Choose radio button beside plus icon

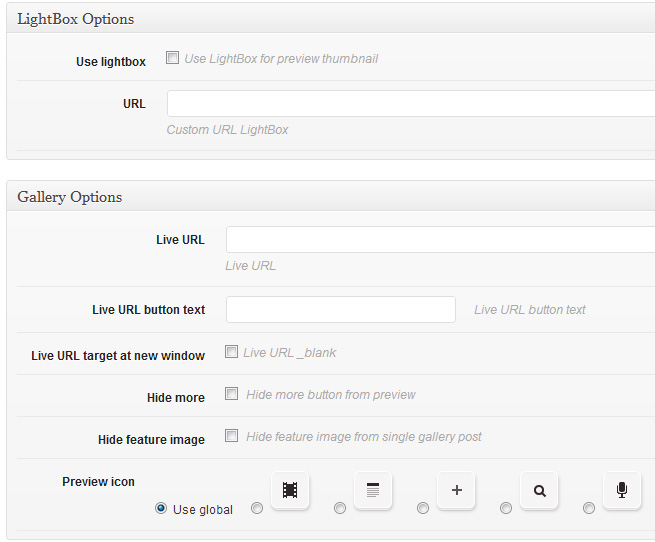(423, 508)
